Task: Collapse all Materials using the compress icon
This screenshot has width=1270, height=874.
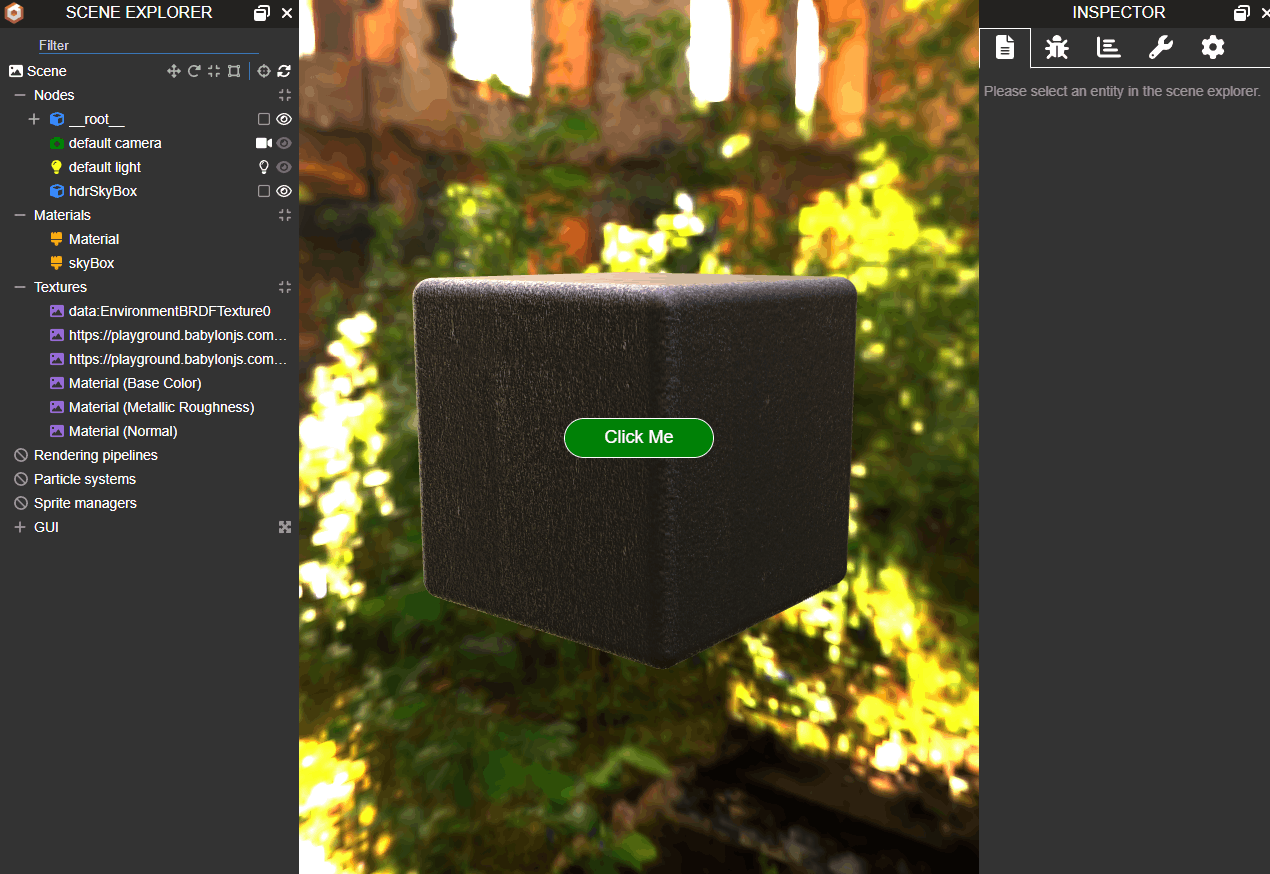Action: pyautogui.click(x=285, y=215)
